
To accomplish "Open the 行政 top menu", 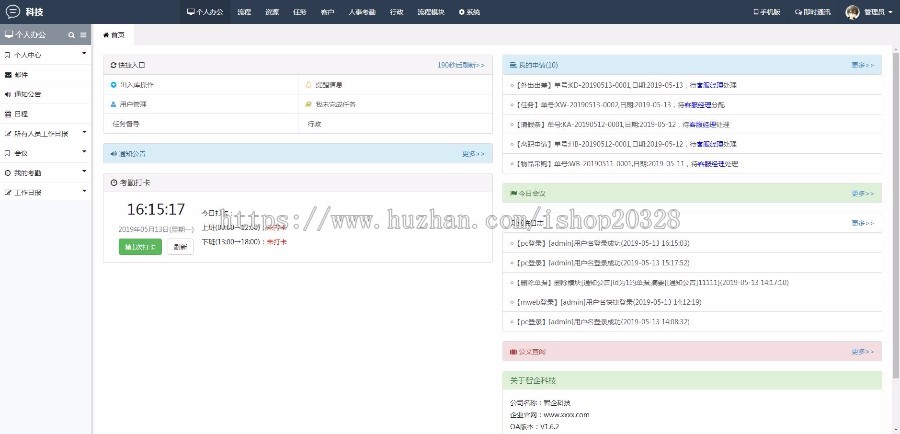I will click(396, 11).
